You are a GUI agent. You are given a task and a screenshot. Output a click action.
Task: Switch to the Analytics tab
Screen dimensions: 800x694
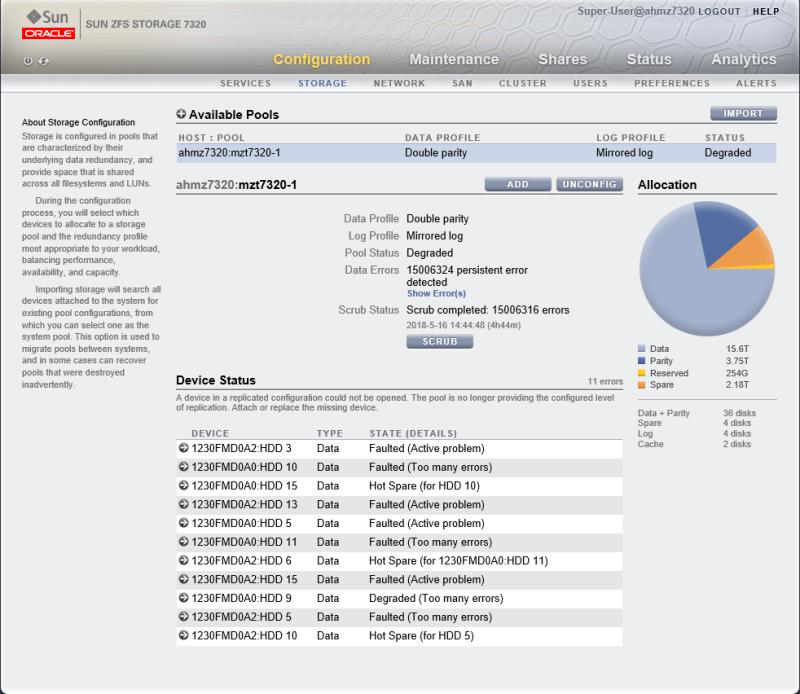743,60
